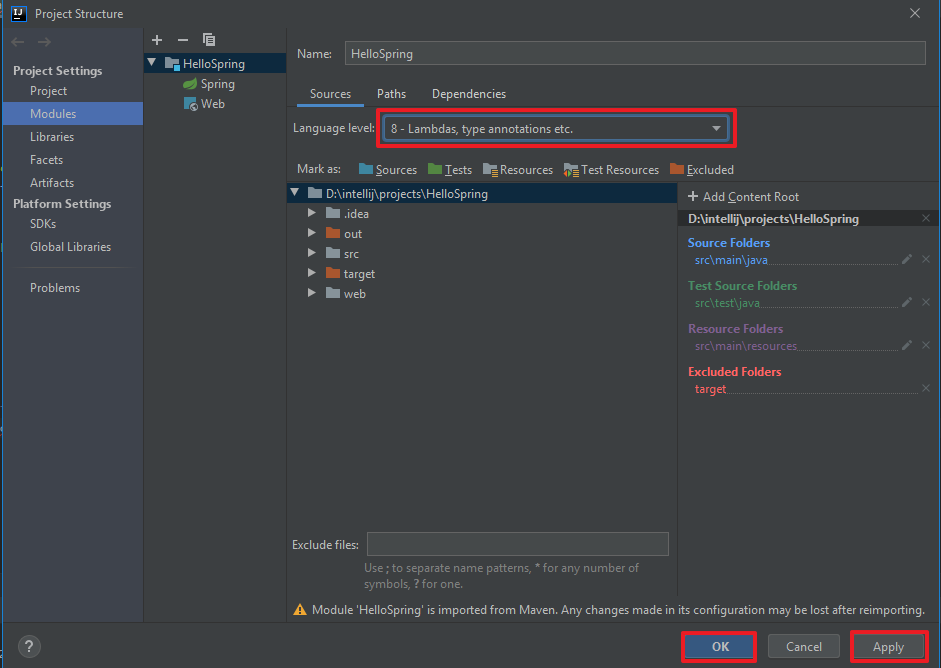Select the src folder in tree

click(x=351, y=254)
